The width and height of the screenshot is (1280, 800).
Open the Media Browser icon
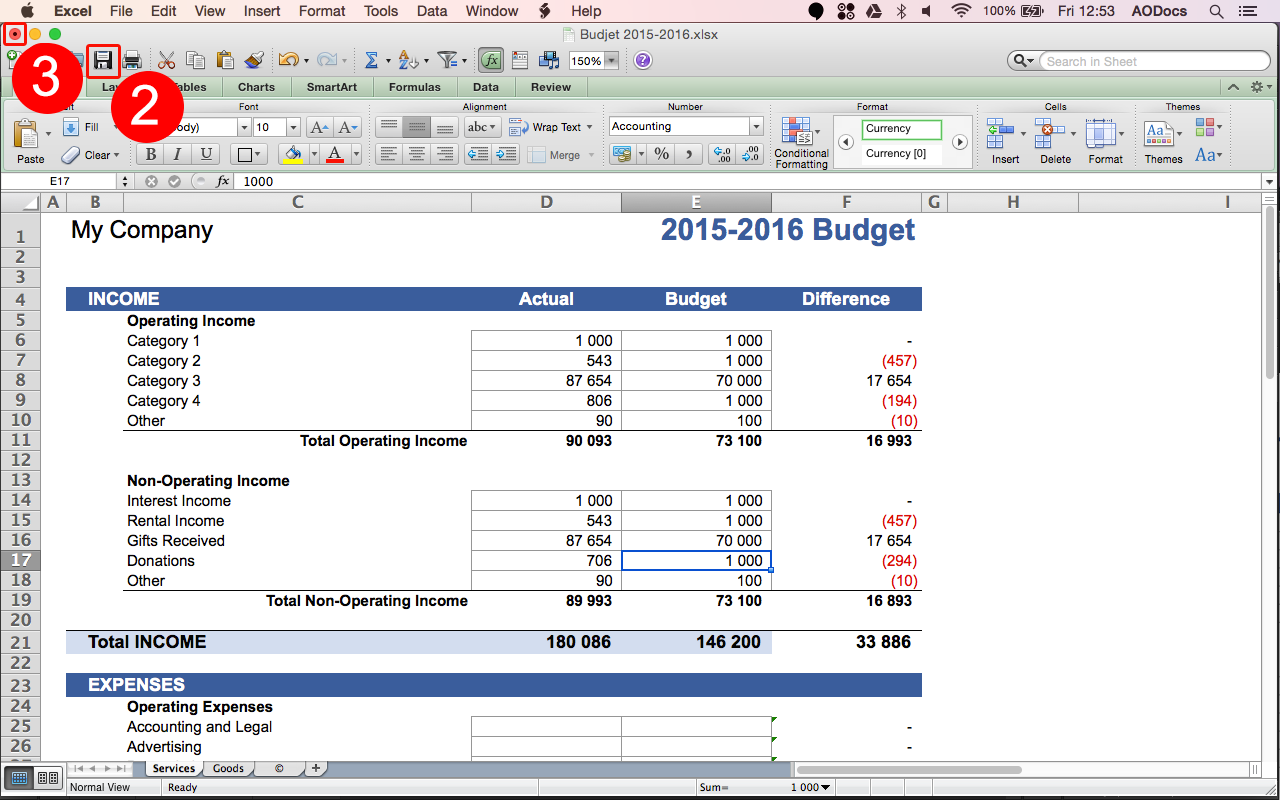[548, 61]
